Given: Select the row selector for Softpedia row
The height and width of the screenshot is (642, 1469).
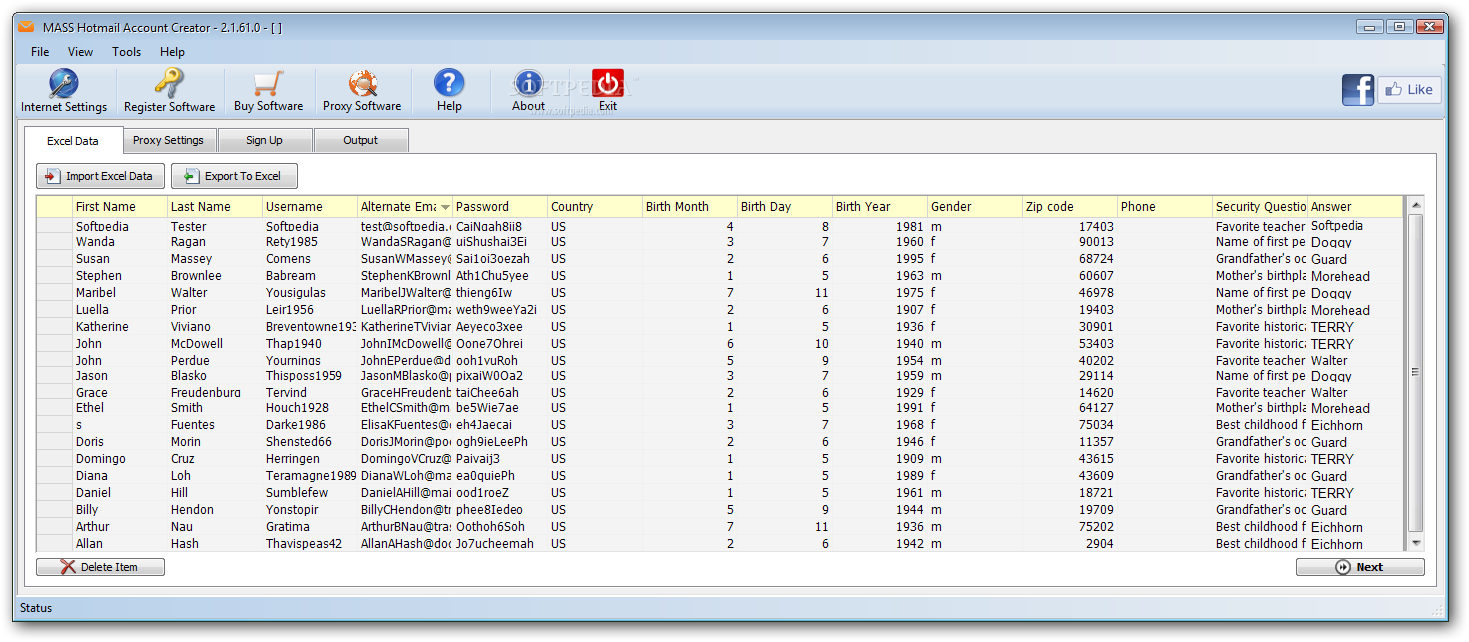Looking at the screenshot, I should 55,226.
